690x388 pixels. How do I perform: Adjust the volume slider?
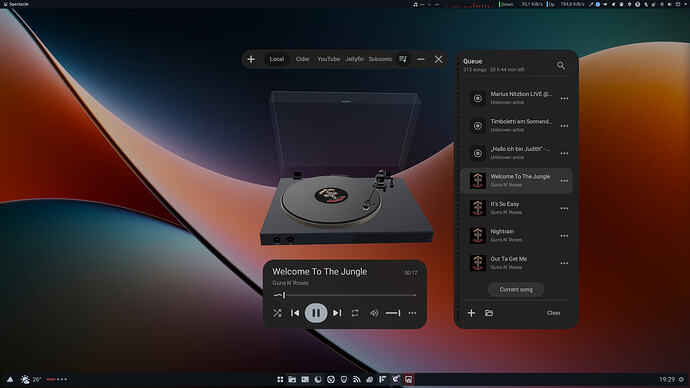[393, 313]
